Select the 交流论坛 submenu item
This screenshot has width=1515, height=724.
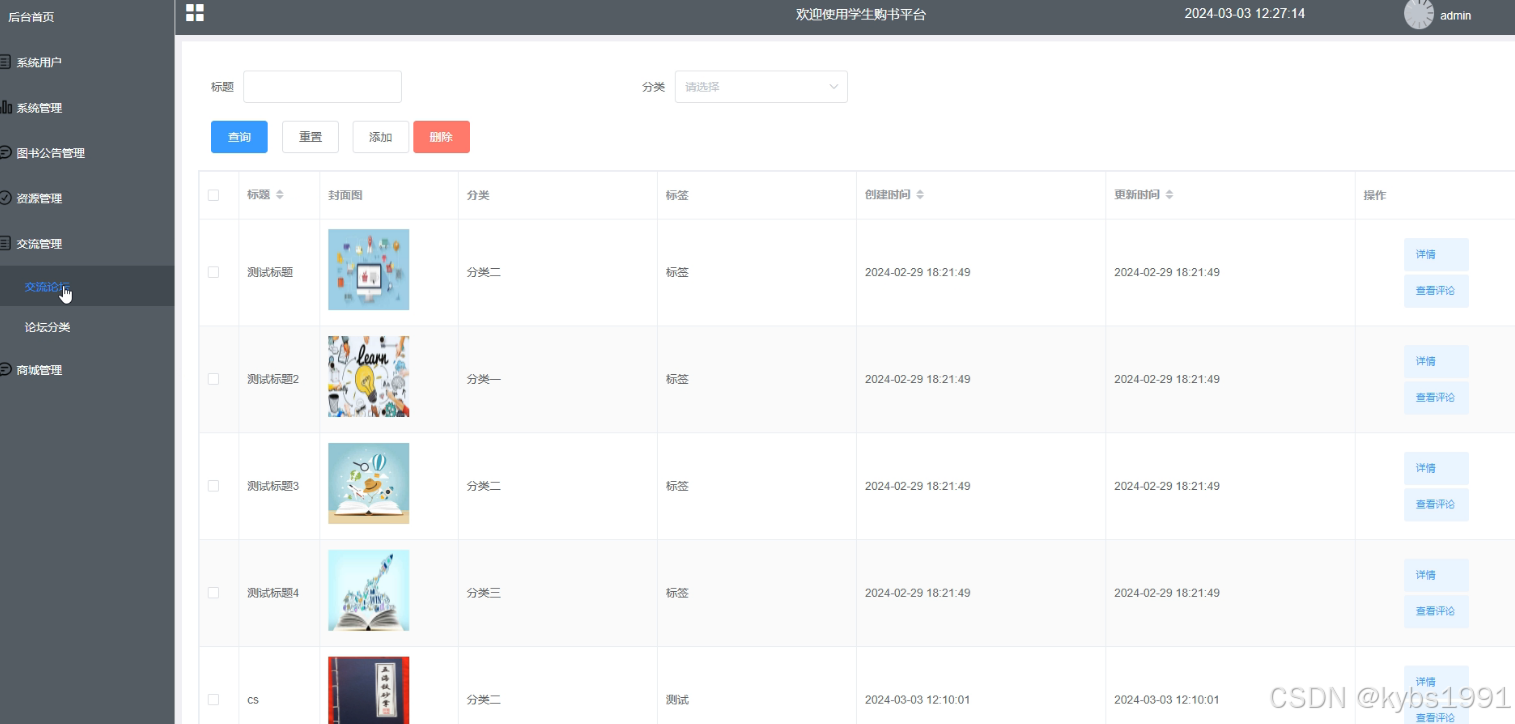(87, 286)
